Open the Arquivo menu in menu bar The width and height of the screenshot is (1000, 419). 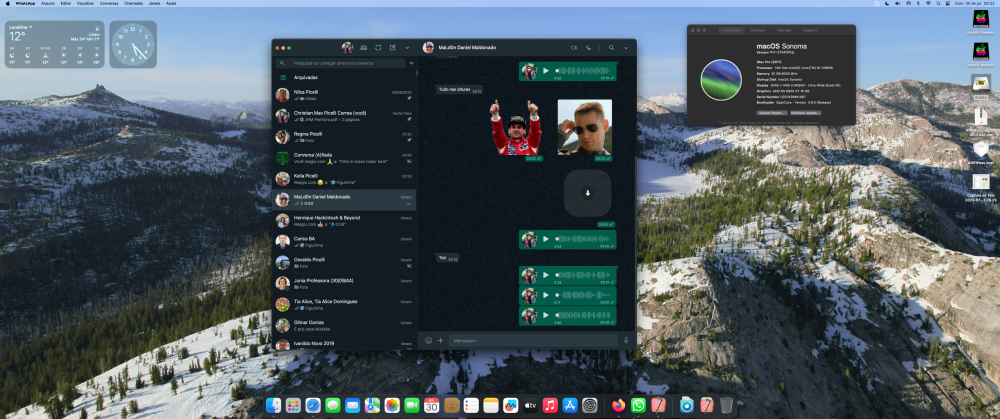click(48, 3)
